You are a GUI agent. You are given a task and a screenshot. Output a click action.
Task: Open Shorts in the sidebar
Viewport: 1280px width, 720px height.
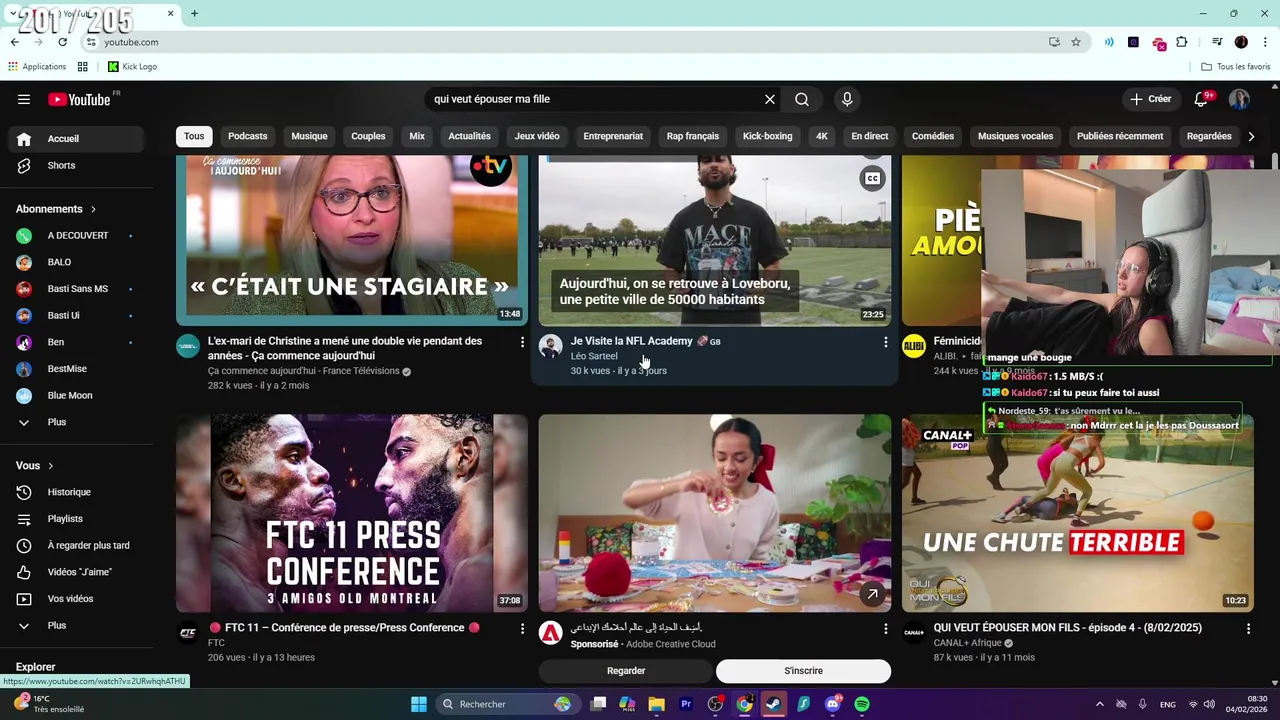point(78,165)
